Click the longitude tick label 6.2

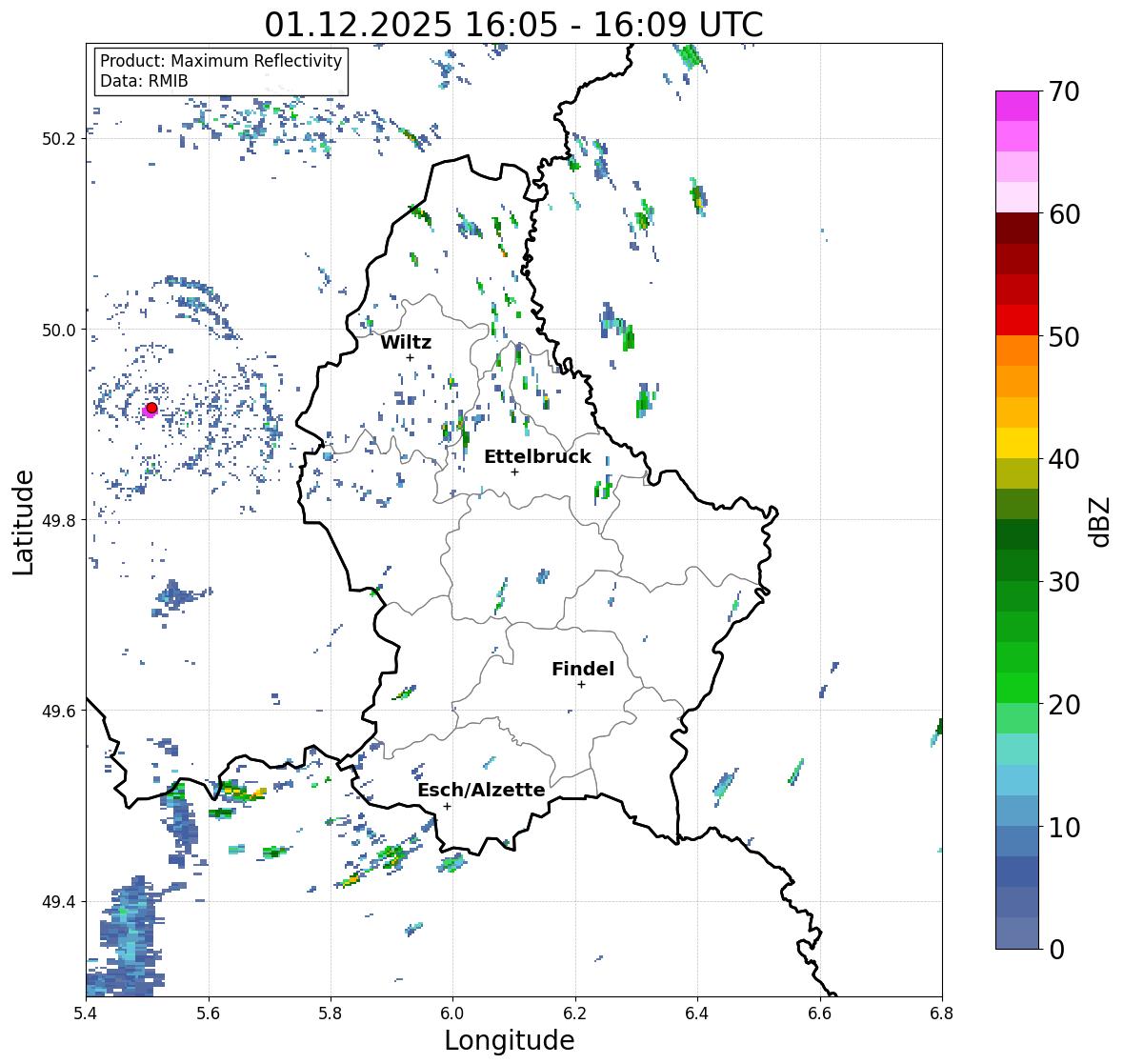click(x=575, y=1014)
